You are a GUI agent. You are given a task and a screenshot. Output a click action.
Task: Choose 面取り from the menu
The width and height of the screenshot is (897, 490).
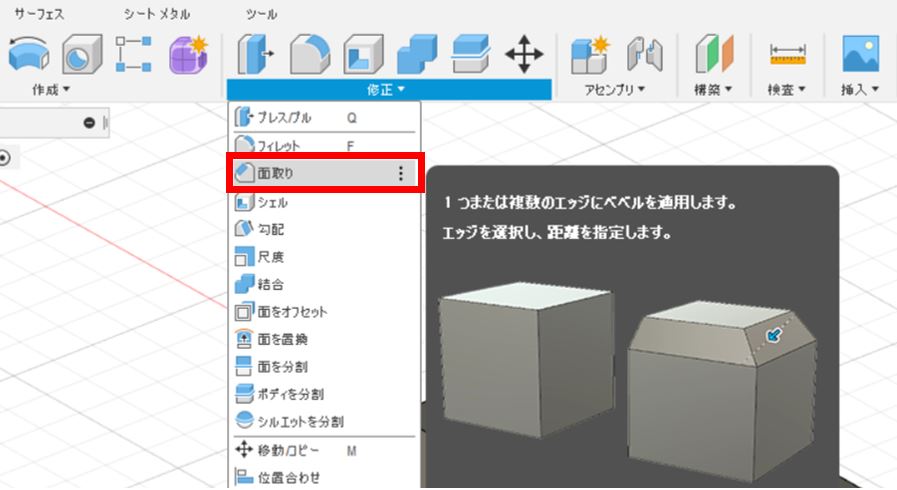[x=324, y=173]
